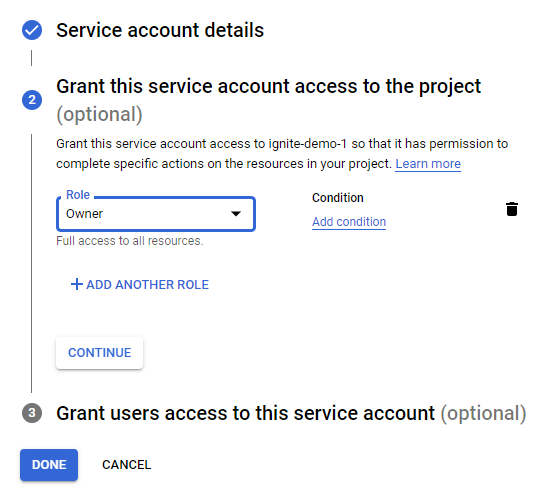
Task: Click the Add condition link
Action: point(349,222)
